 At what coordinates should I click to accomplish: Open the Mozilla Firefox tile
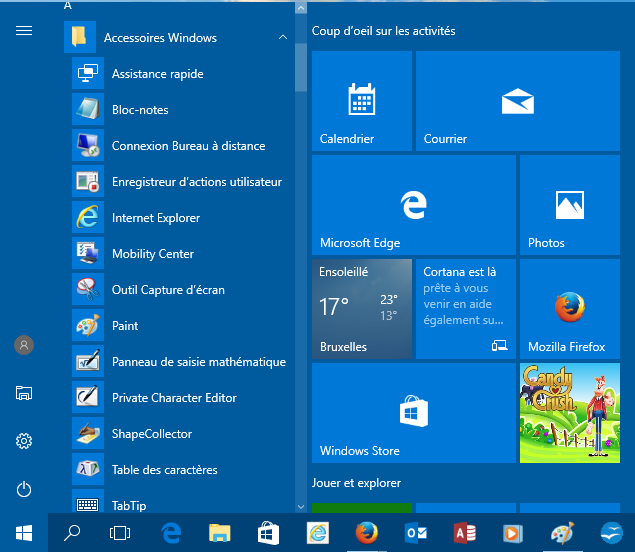[568, 309]
